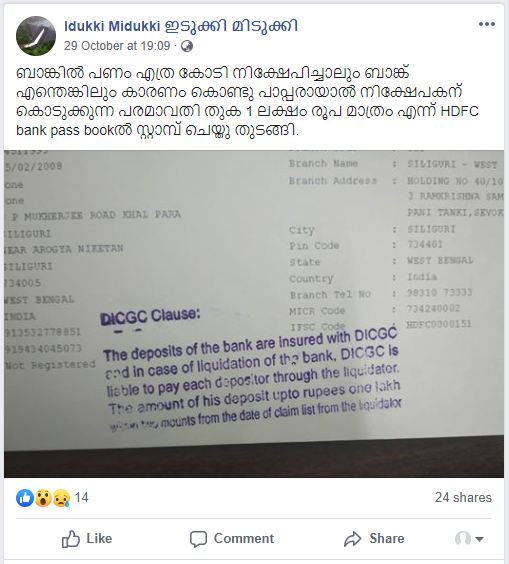Click the speech bubble Comment icon

[198, 539]
